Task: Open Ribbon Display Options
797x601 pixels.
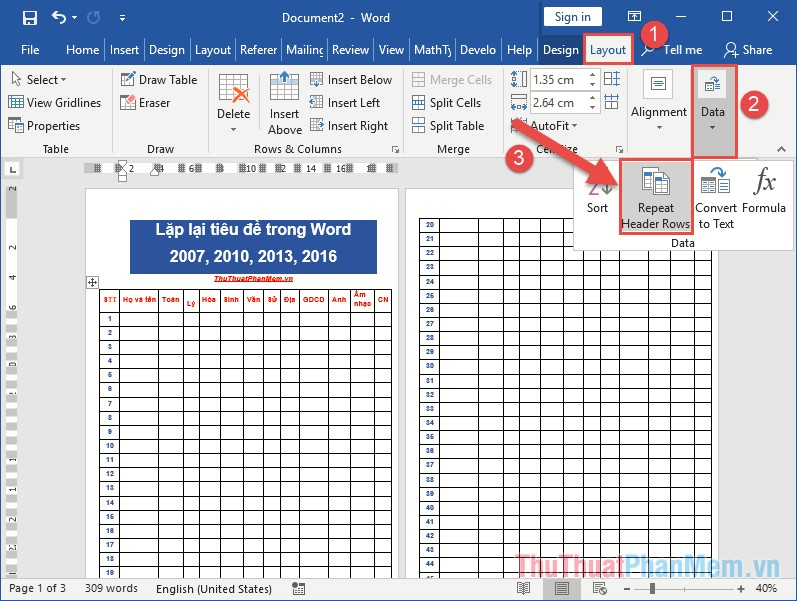Action: click(x=634, y=16)
